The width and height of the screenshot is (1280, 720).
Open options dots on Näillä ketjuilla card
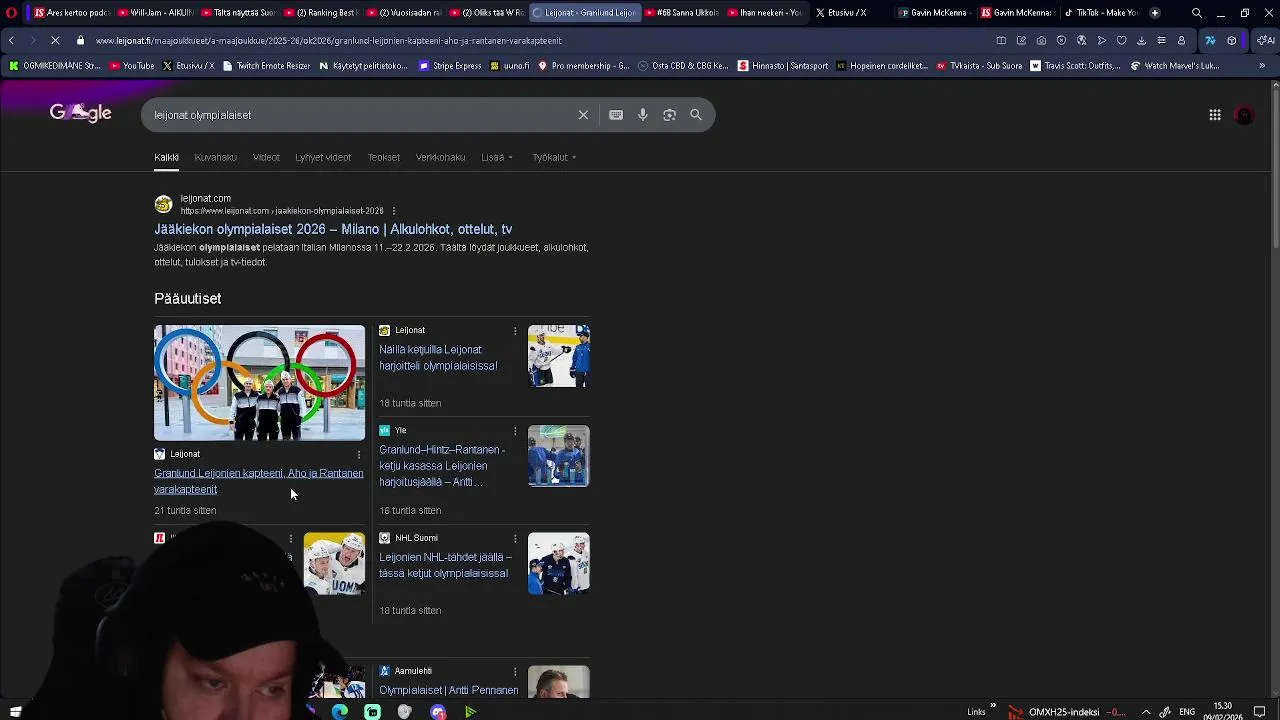pyautogui.click(x=515, y=331)
